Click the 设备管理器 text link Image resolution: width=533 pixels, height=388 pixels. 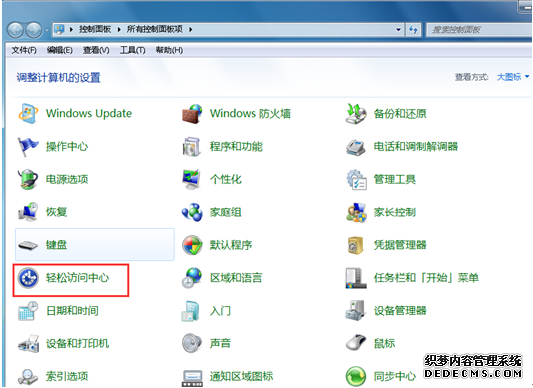(x=400, y=310)
